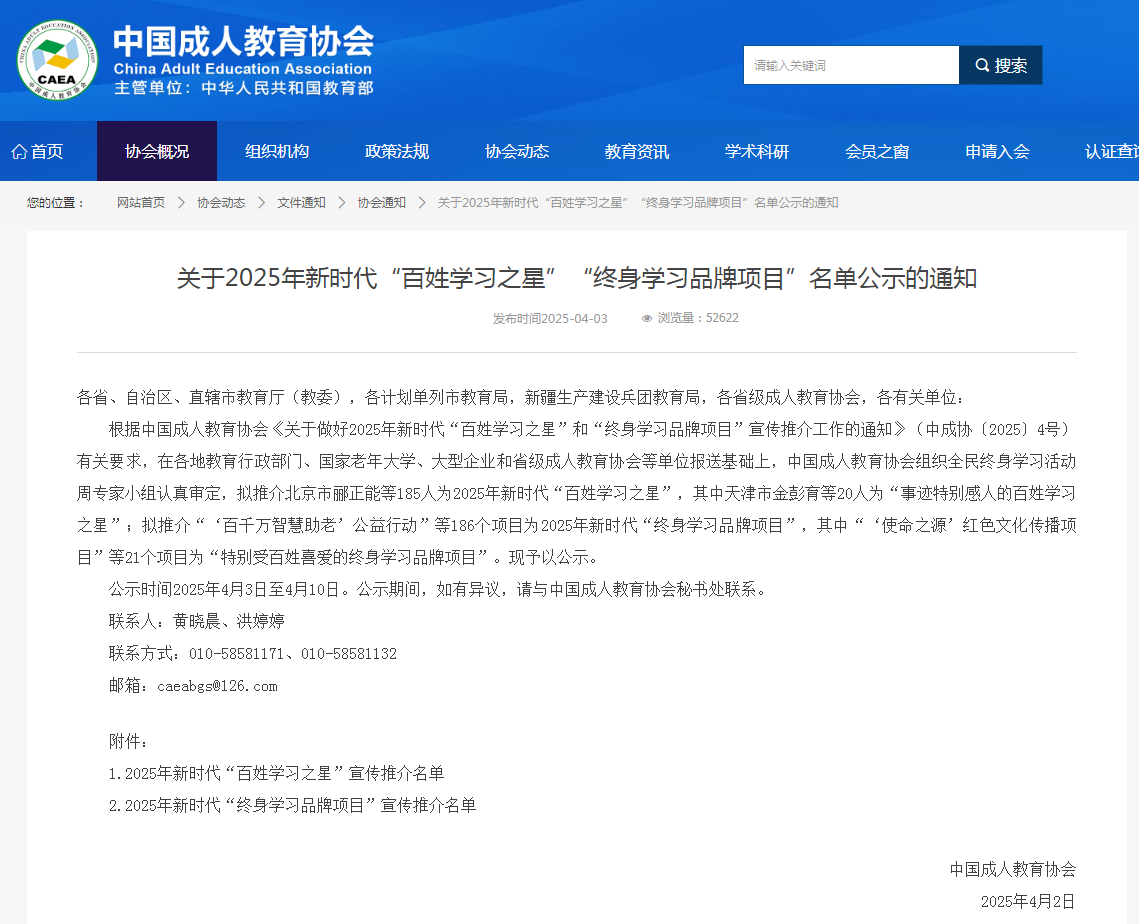
Task: Click breadcrumb chevron after 网站首页
Action: 182,203
